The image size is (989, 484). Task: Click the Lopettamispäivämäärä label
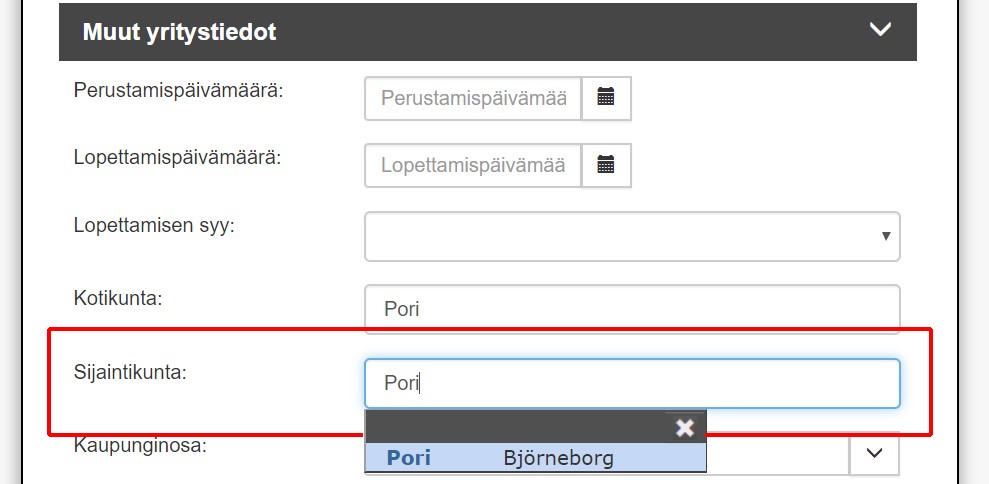(x=177, y=157)
